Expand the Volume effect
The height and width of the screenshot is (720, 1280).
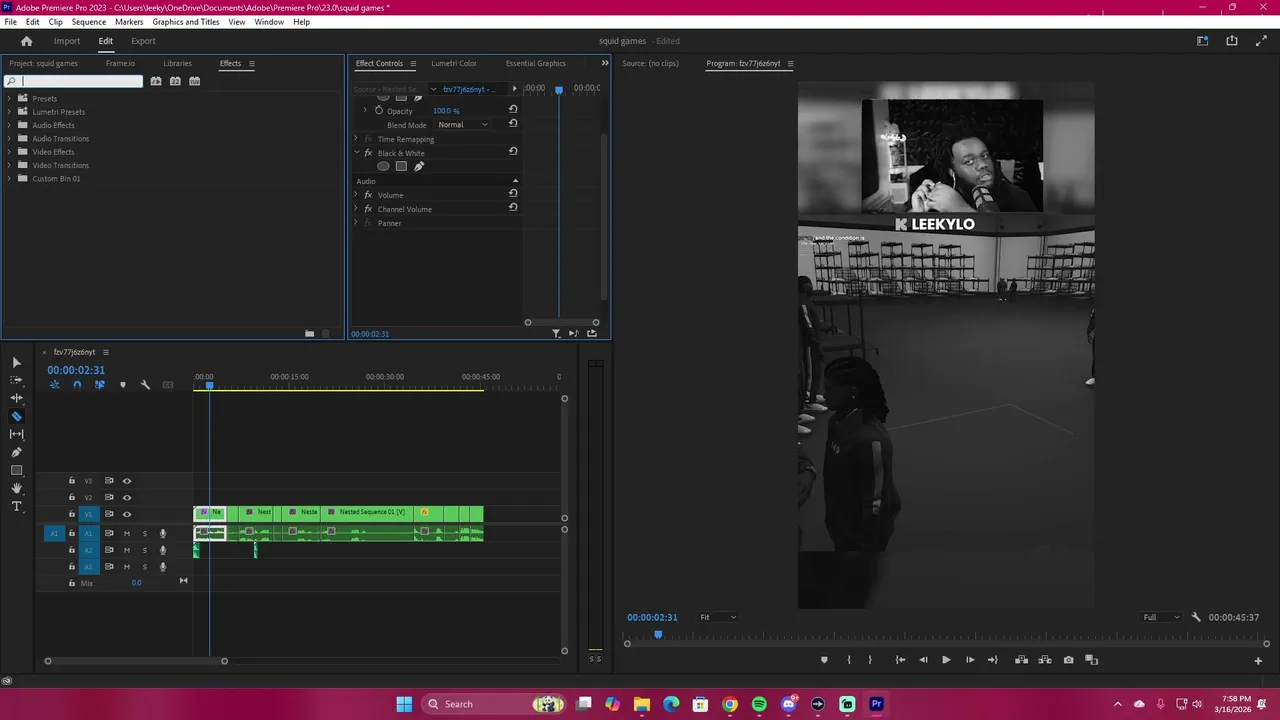[357, 195]
